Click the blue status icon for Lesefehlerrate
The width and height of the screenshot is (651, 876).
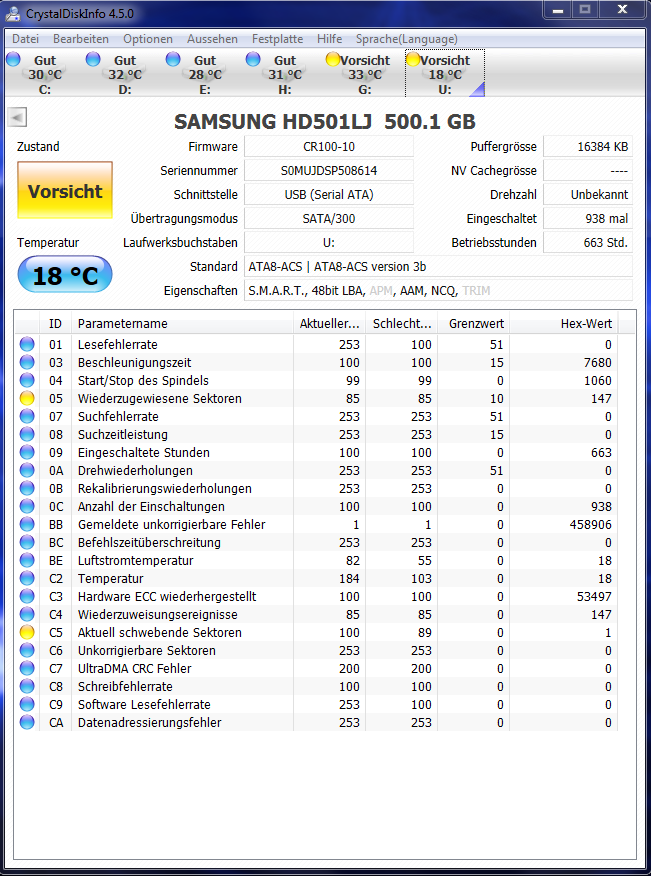[27, 345]
